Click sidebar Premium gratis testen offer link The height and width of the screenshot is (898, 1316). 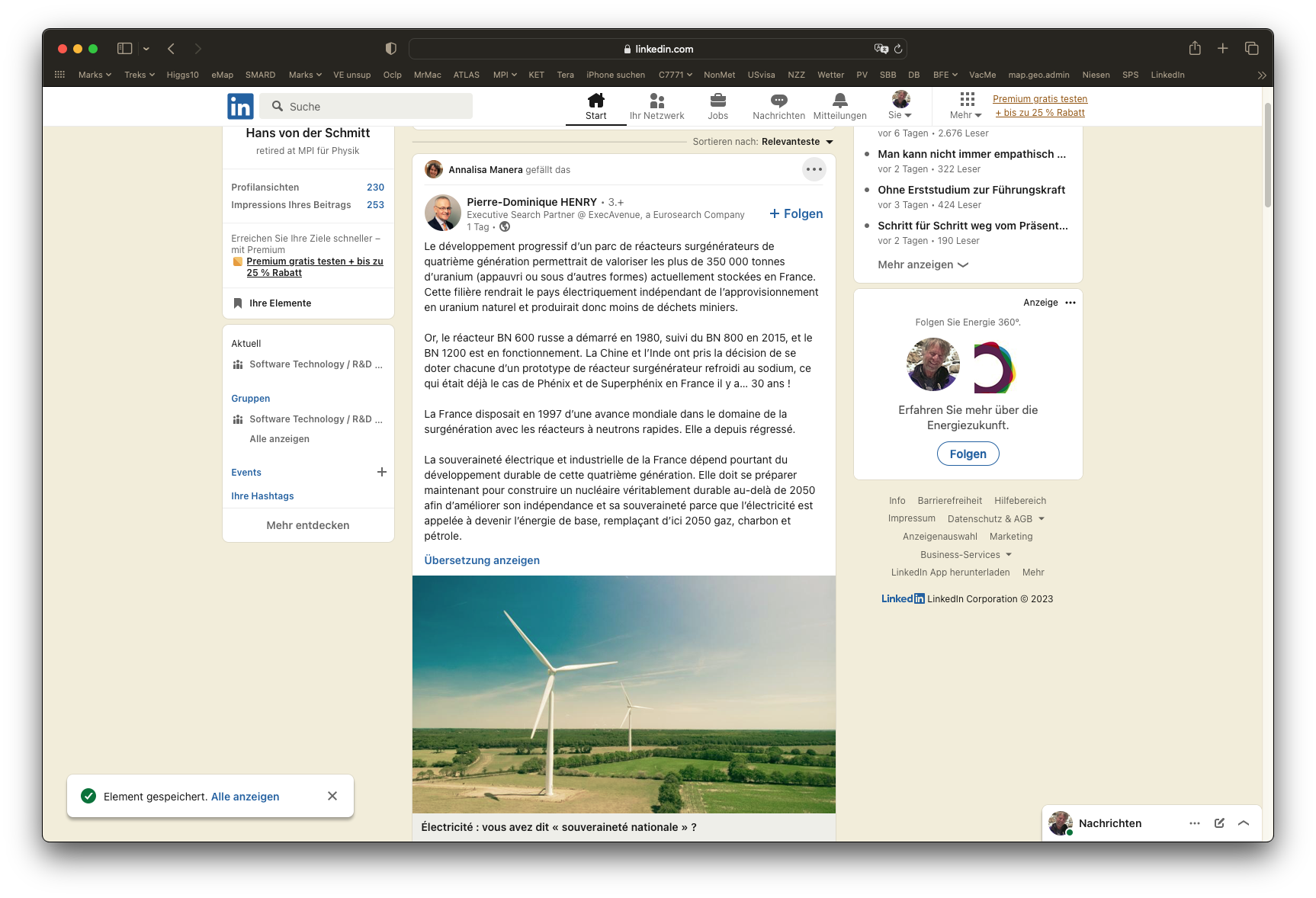314,267
